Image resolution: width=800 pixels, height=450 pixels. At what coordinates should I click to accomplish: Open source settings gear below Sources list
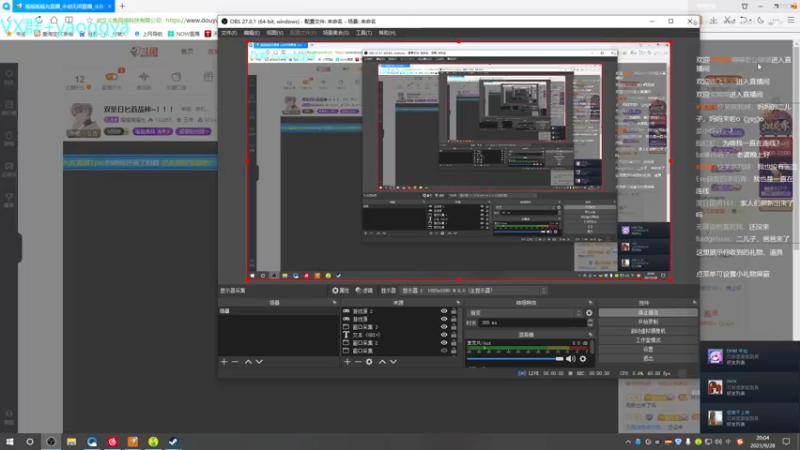tap(369, 362)
